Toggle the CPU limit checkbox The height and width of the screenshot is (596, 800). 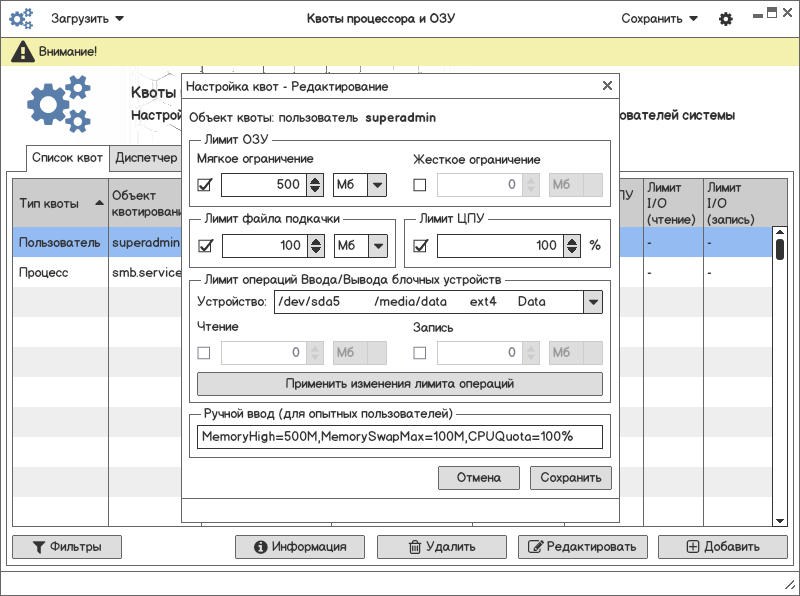coord(420,246)
